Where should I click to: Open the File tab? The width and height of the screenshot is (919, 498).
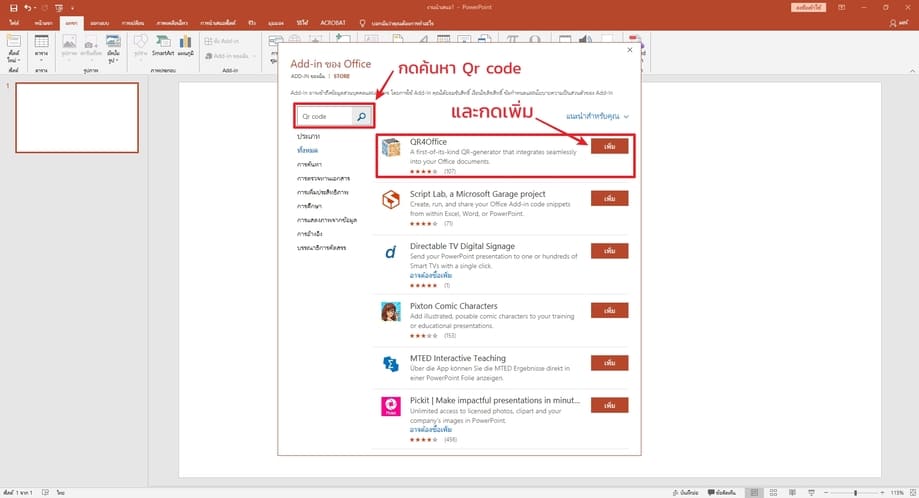click(x=13, y=23)
